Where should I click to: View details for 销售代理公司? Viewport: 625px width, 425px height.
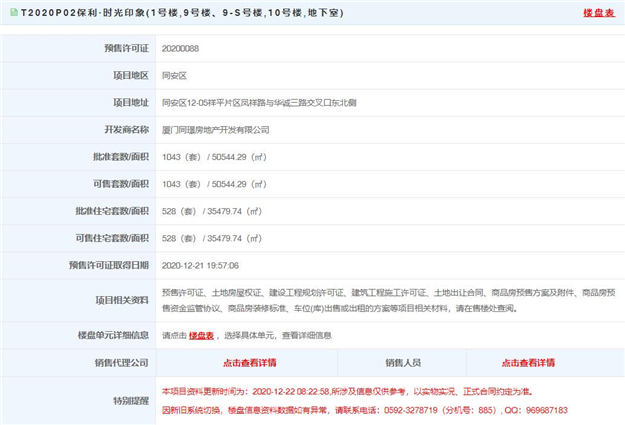click(x=250, y=363)
